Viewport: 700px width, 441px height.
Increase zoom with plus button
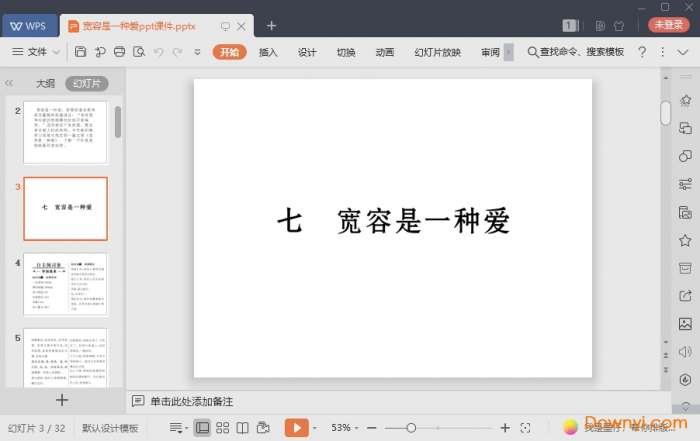tap(505, 428)
